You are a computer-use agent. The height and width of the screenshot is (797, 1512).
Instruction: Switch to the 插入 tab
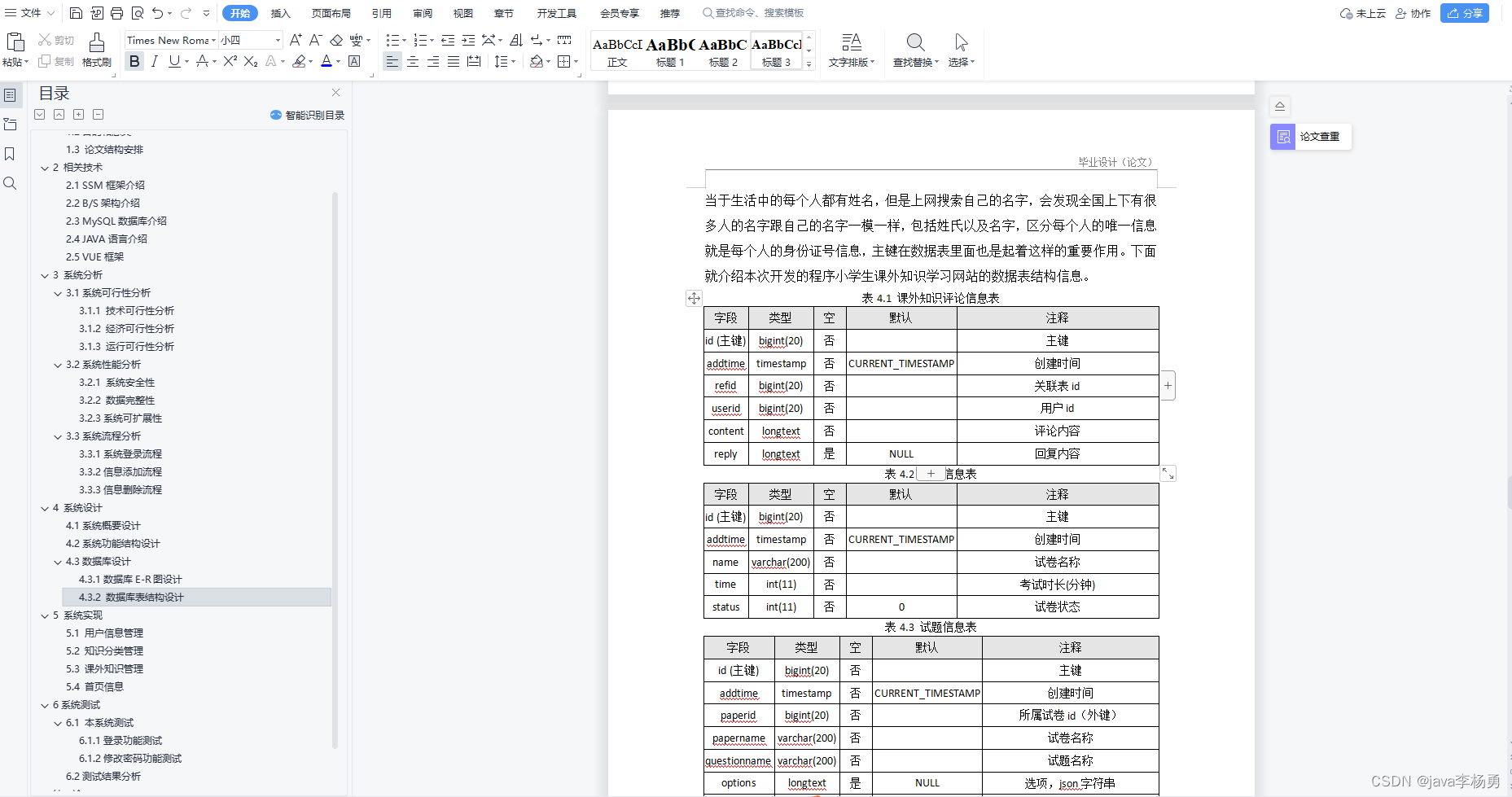click(281, 13)
